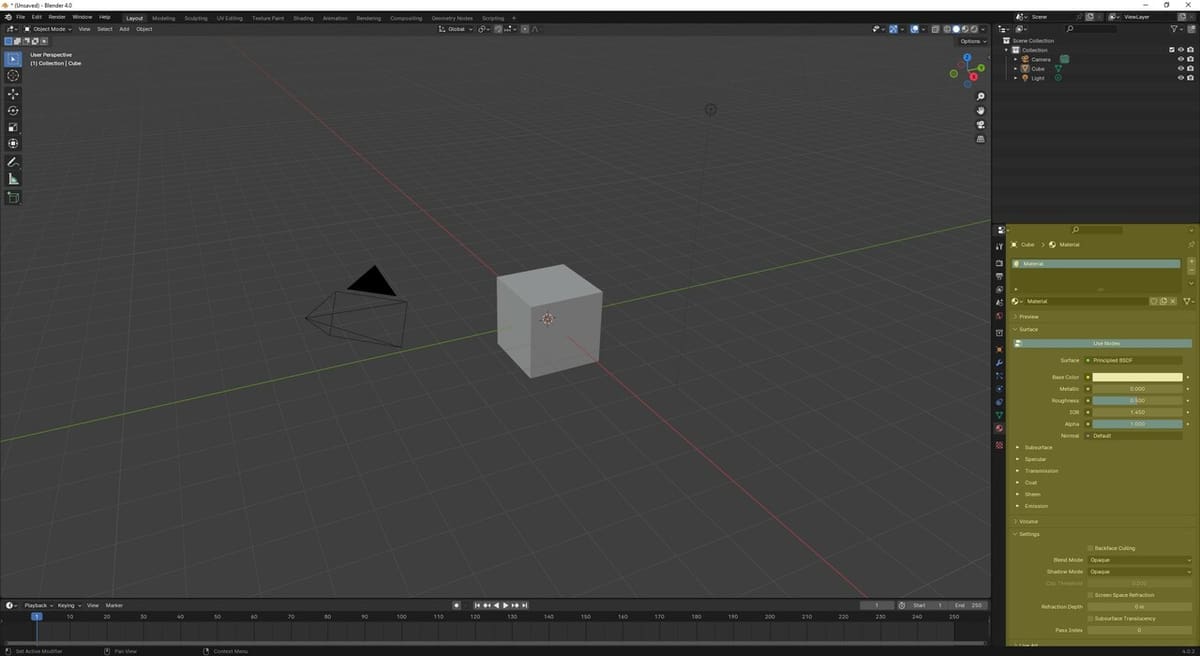Collapse the Settings panel
This screenshot has height=656, width=1200.
(1027, 533)
